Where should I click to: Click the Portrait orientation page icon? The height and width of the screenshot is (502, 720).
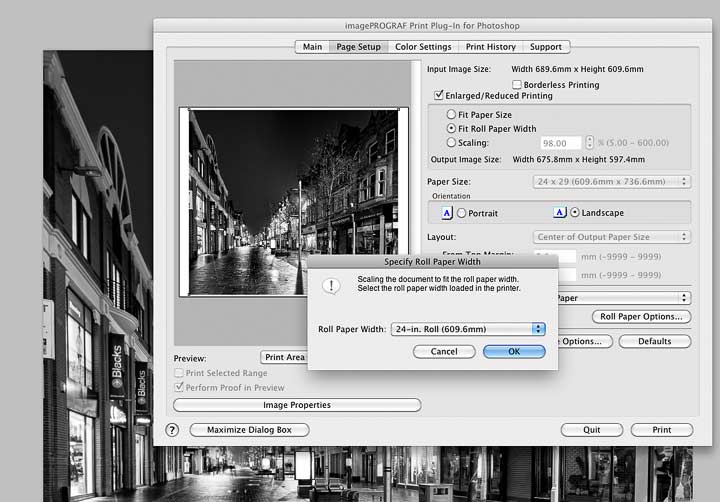447,213
